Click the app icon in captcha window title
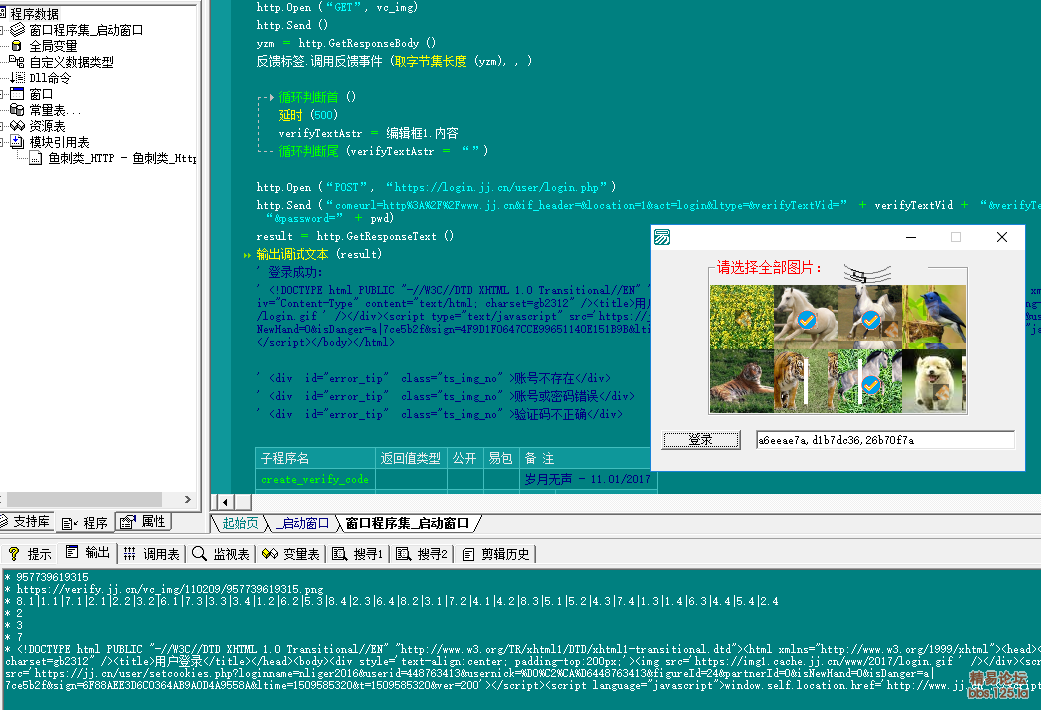 coord(662,237)
